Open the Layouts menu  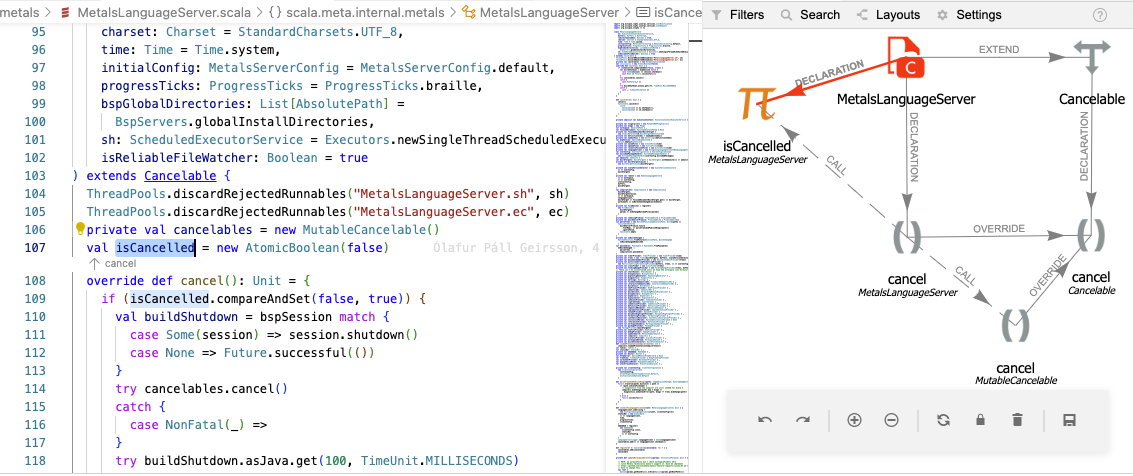pyautogui.click(x=888, y=14)
